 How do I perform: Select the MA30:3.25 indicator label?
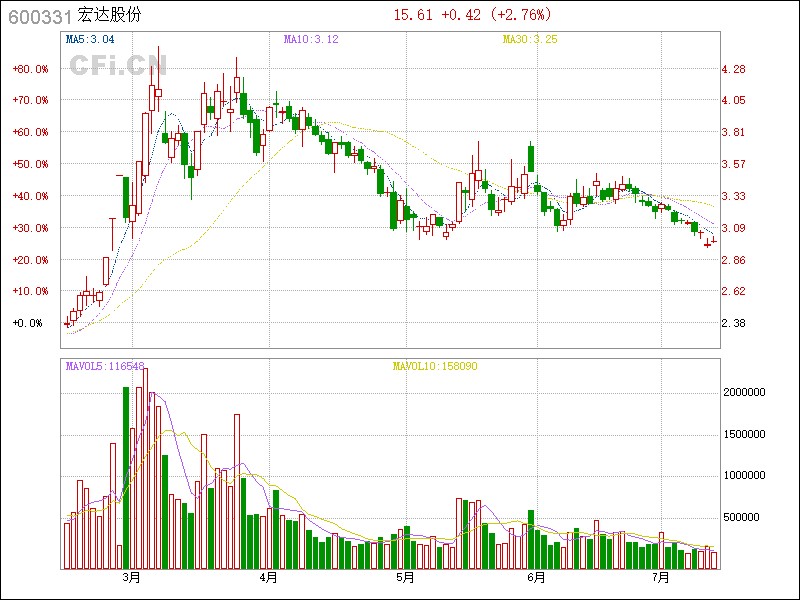[x=529, y=40]
